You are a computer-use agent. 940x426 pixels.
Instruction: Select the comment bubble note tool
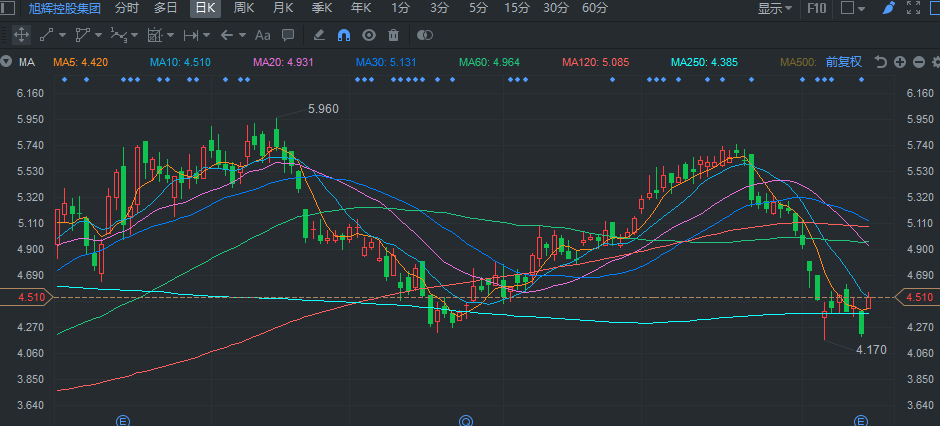(288, 35)
